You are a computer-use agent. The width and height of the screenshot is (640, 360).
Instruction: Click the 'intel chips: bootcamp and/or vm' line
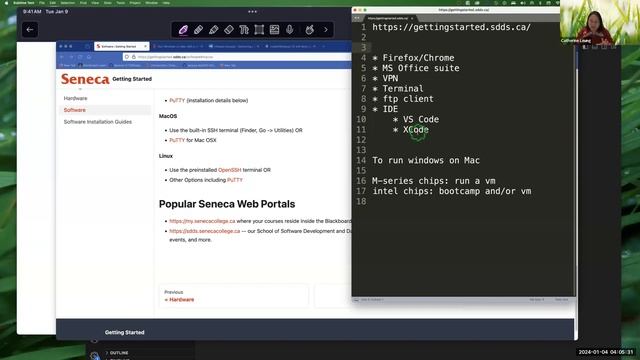point(451,191)
